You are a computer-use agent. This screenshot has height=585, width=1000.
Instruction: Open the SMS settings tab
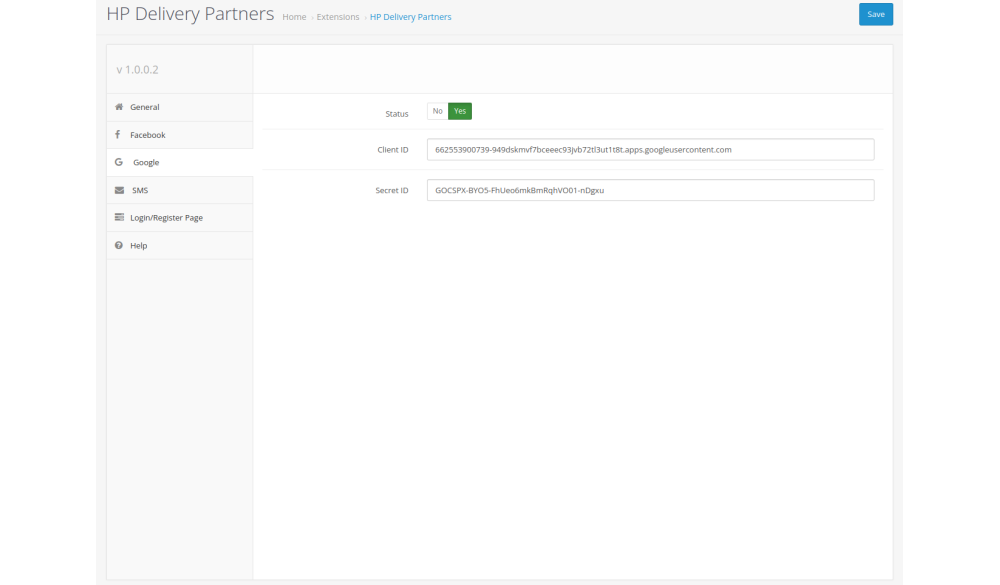click(140, 190)
